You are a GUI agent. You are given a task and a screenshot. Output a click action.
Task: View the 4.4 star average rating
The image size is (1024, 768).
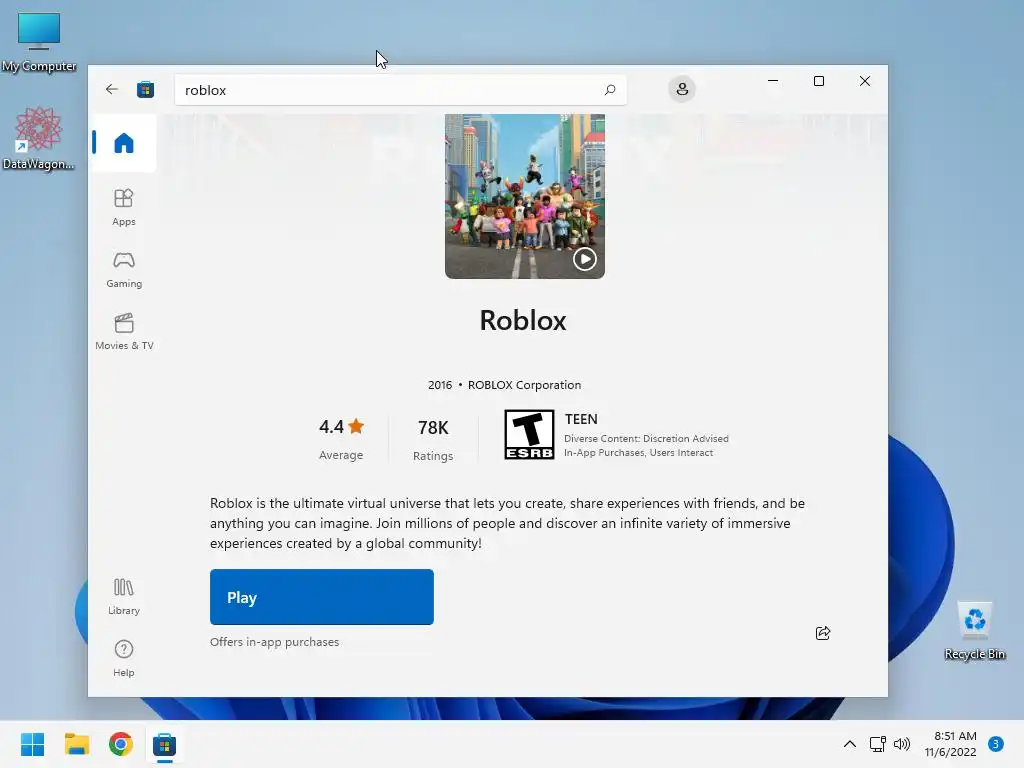341,439
